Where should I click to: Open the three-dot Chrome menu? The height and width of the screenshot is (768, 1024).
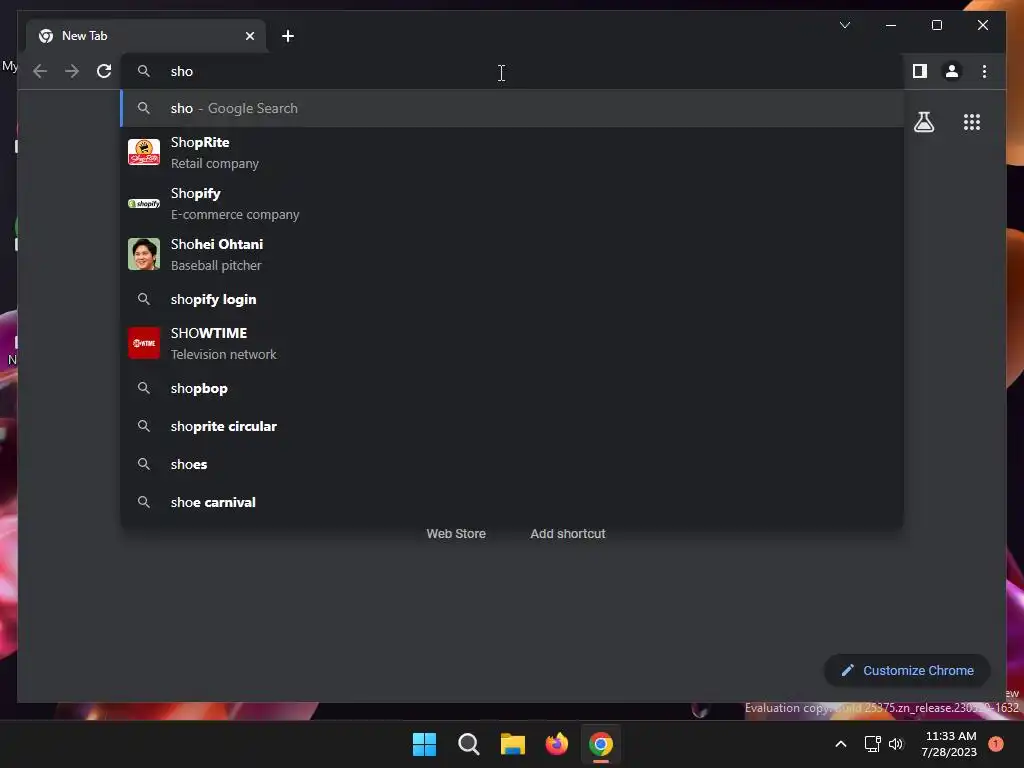pyautogui.click(x=984, y=71)
